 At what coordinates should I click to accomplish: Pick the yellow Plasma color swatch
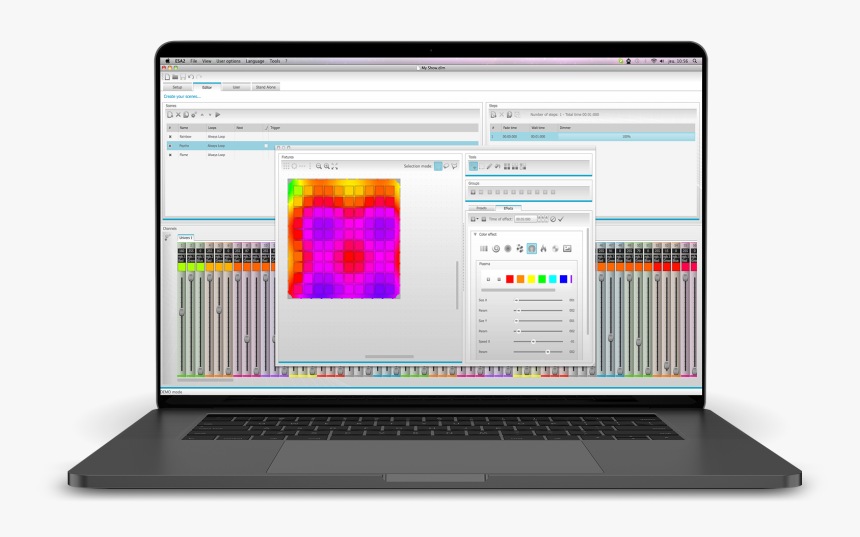(x=531, y=279)
